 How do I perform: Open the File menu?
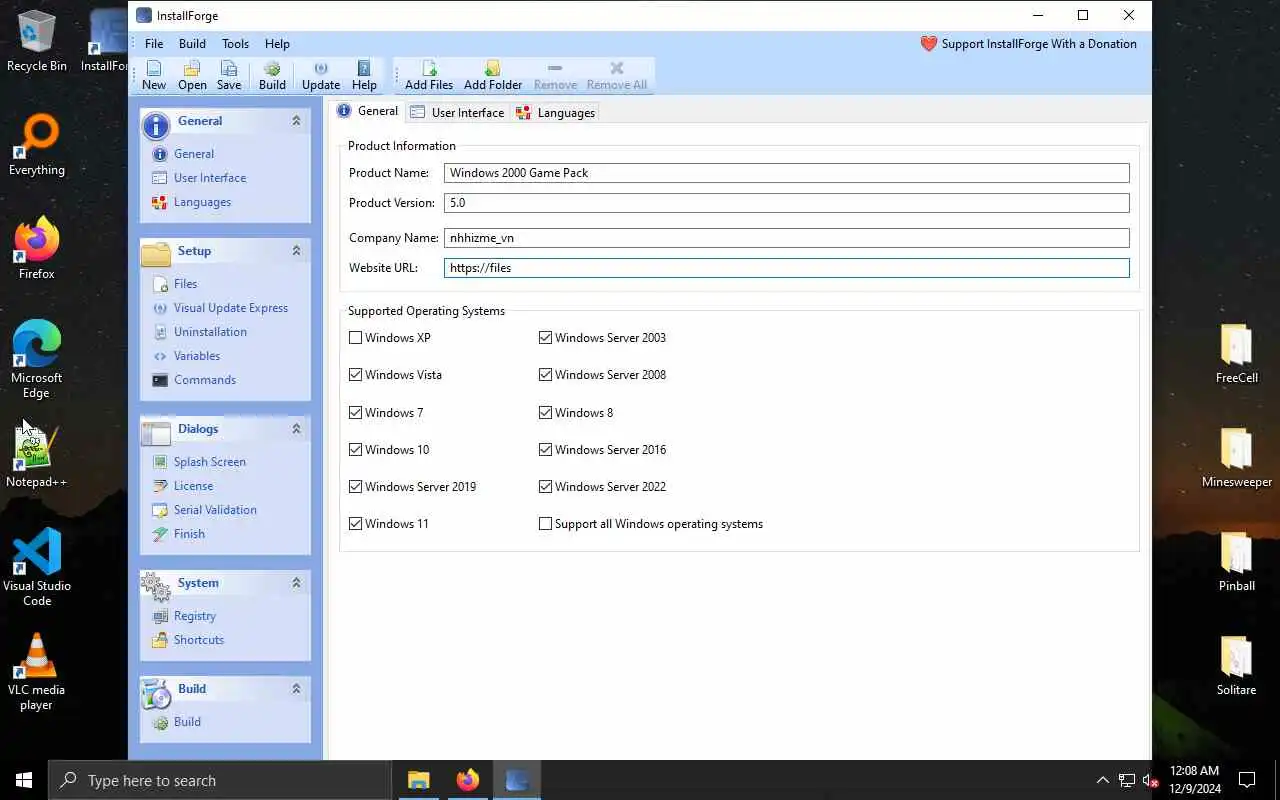154,44
